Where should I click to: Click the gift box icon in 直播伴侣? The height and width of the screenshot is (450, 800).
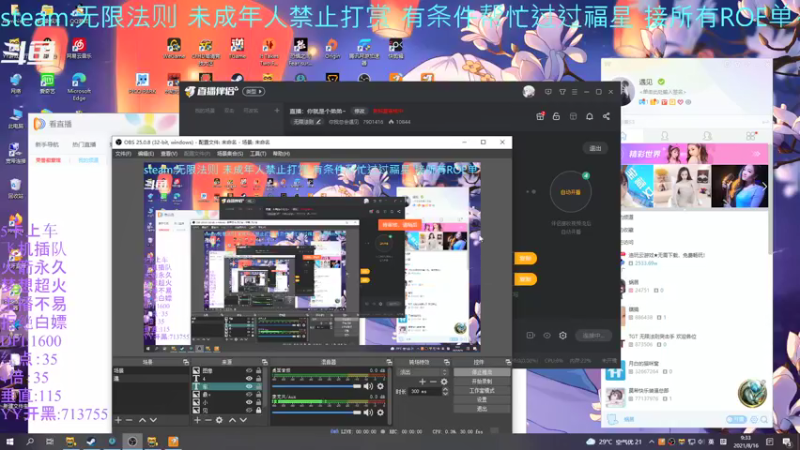(x=540, y=116)
